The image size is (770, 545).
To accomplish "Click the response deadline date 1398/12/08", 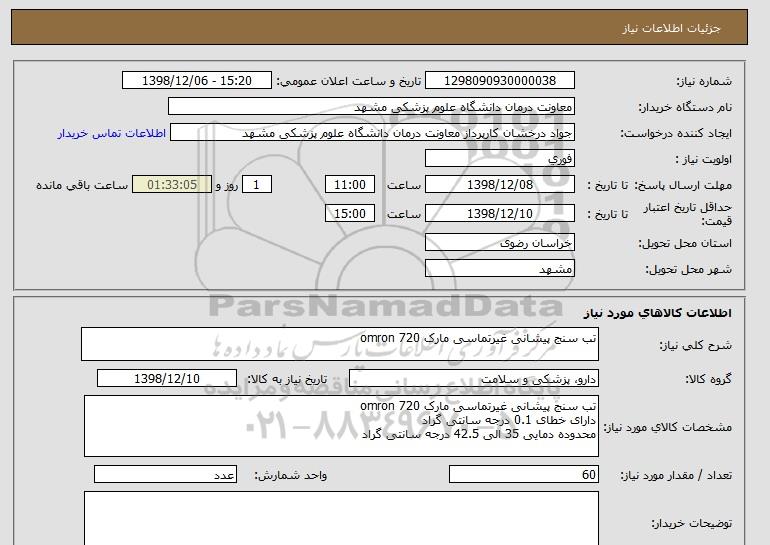I will [x=499, y=185].
